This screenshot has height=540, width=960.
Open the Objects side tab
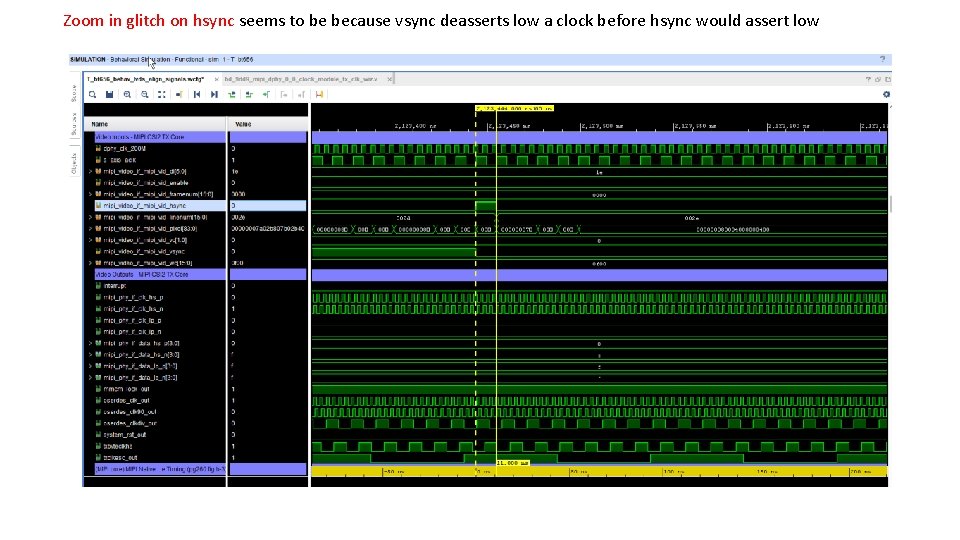coord(74,163)
